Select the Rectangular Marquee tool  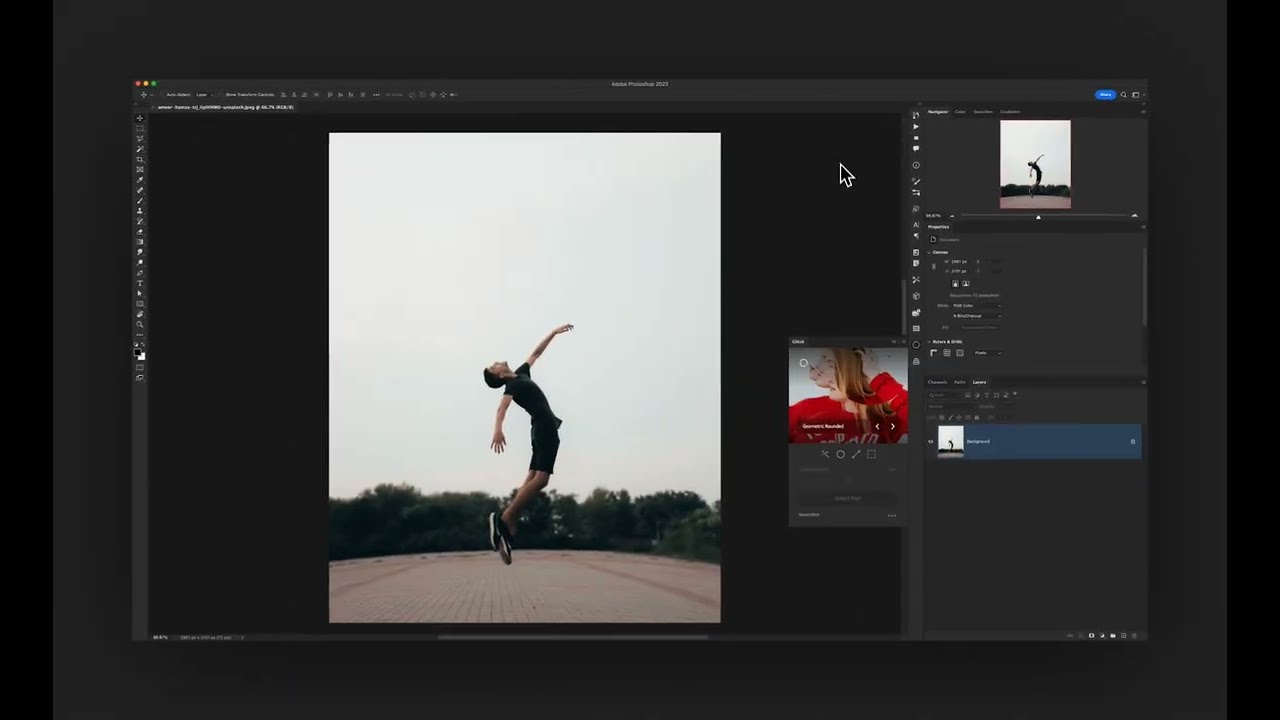click(x=139, y=128)
